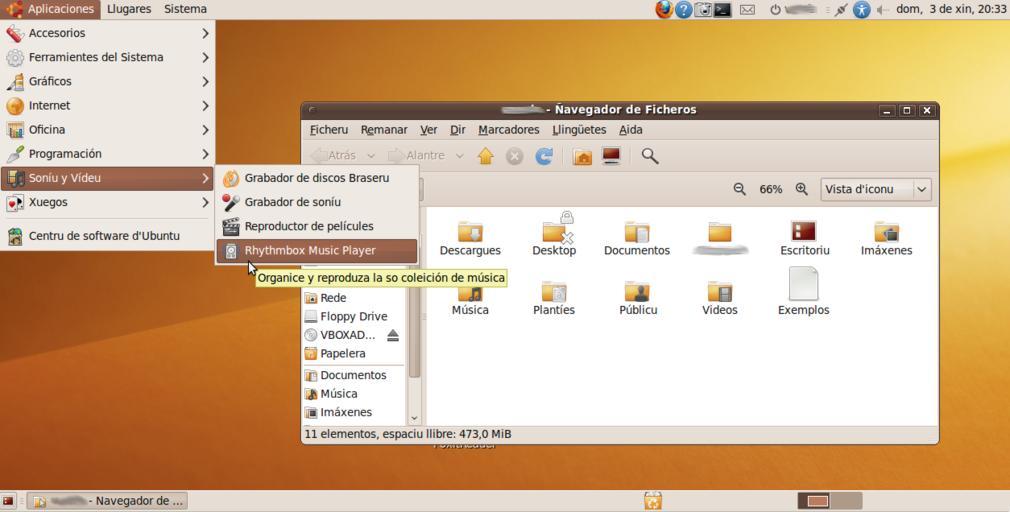The width and height of the screenshot is (1010, 512).
Task: Switch workspace using the bottom panel switcher
Action: click(x=845, y=501)
